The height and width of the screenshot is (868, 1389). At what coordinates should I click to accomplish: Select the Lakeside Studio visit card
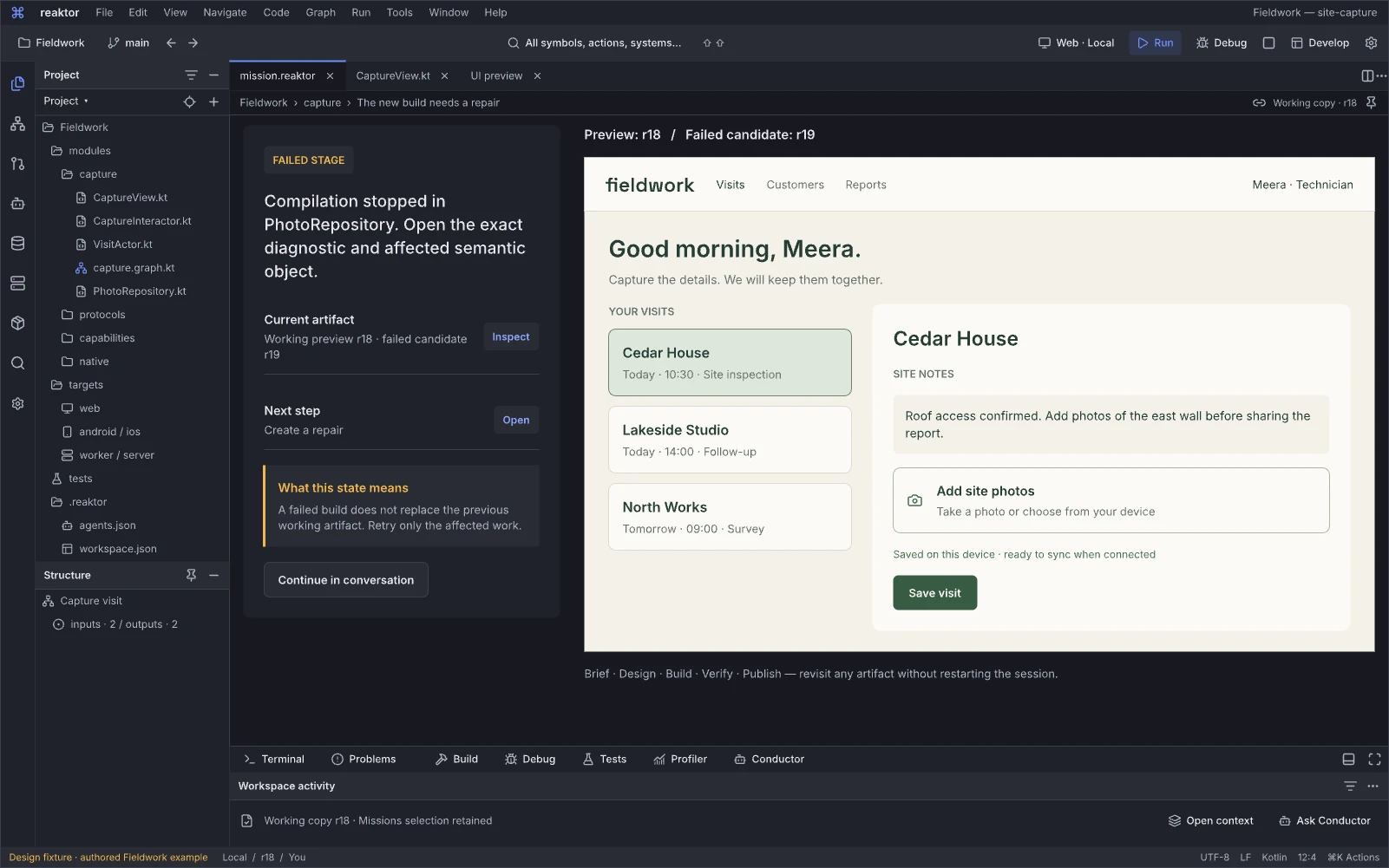click(730, 440)
